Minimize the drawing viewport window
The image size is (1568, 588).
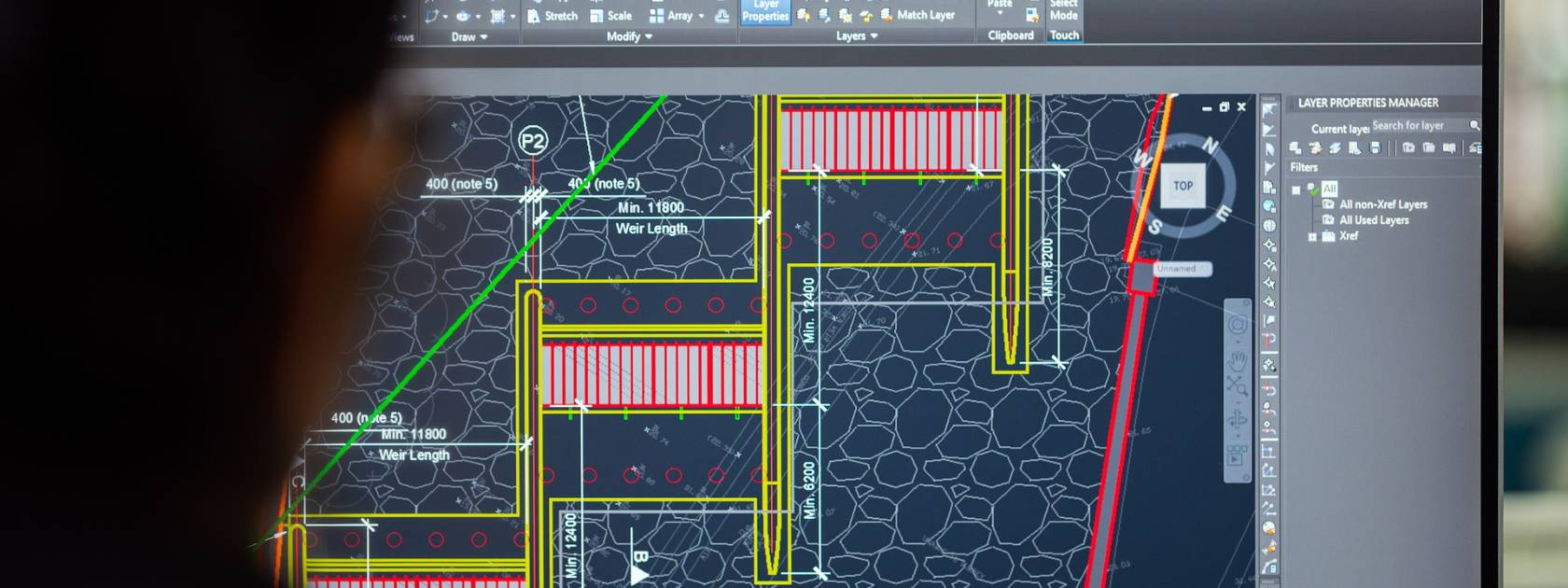tap(1207, 108)
